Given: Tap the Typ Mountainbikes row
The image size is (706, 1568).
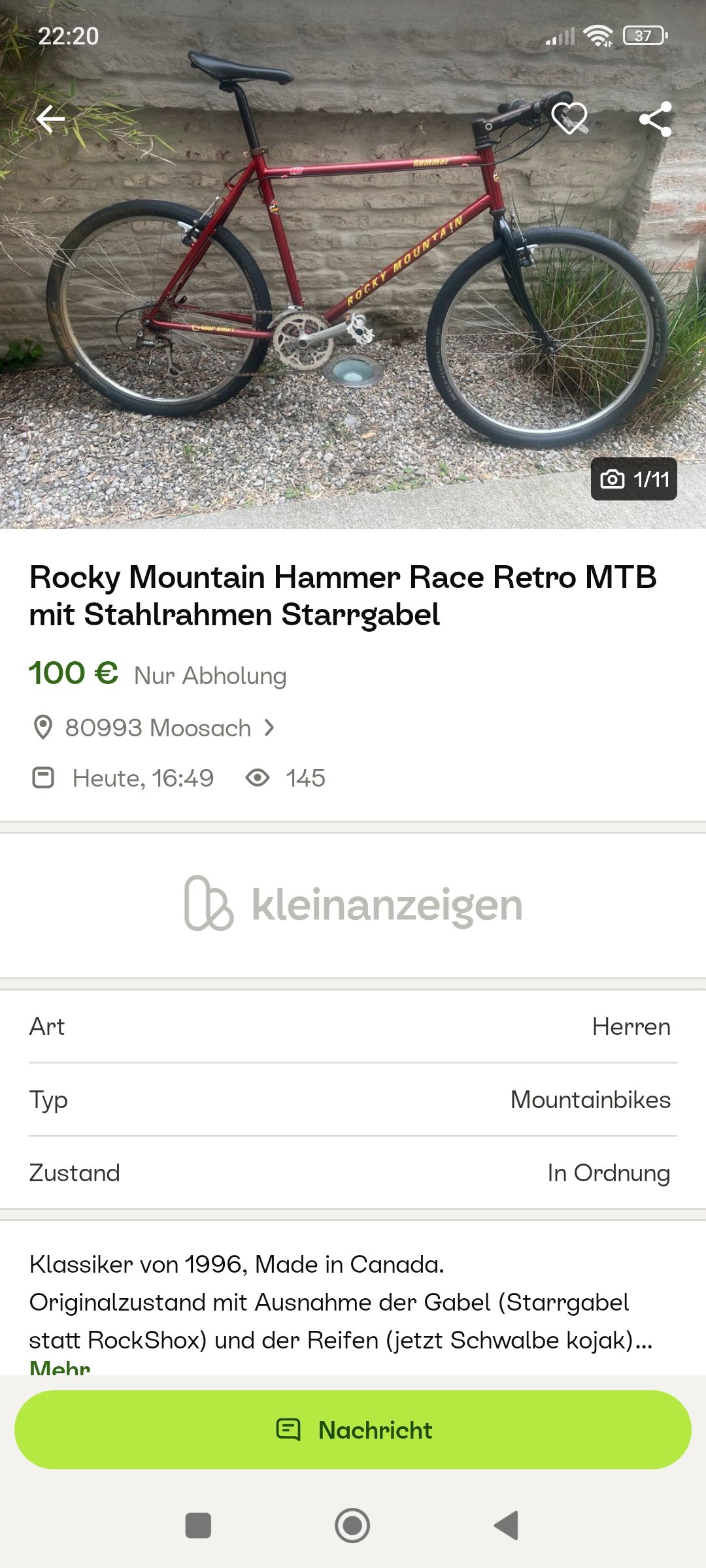Looking at the screenshot, I should pos(353,1100).
